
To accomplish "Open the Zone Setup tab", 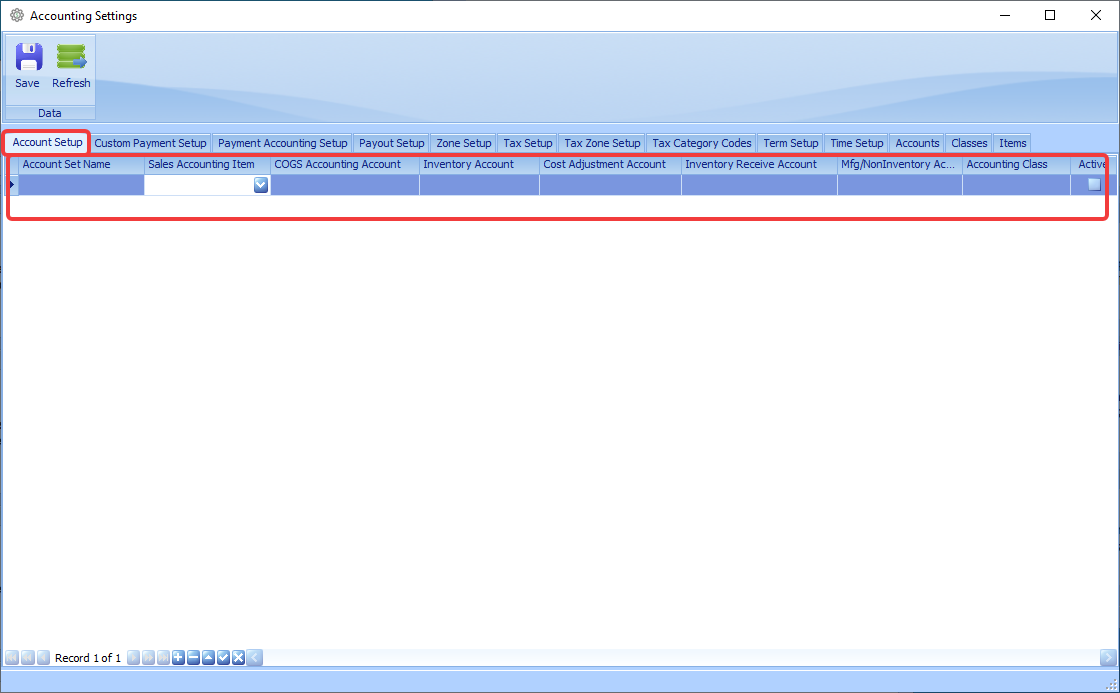I will pyautogui.click(x=464, y=143).
